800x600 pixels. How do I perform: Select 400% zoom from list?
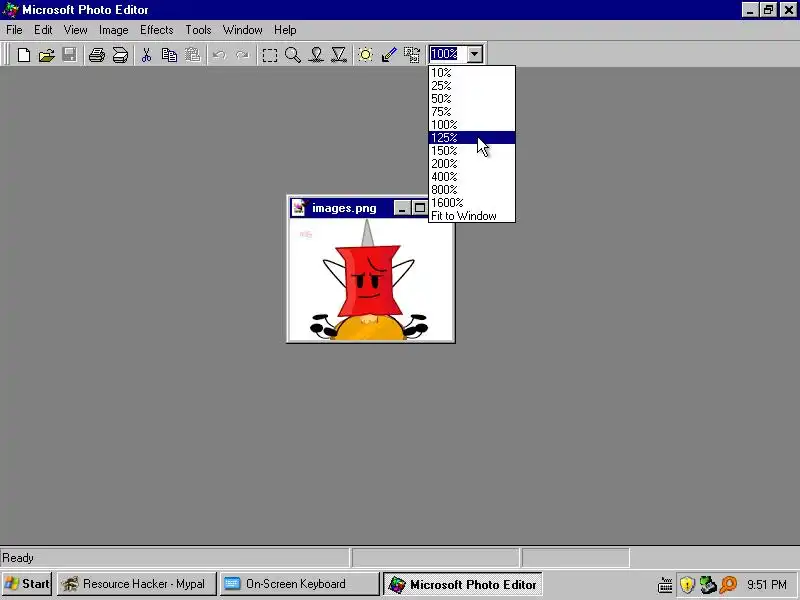[x=471, y=177]
